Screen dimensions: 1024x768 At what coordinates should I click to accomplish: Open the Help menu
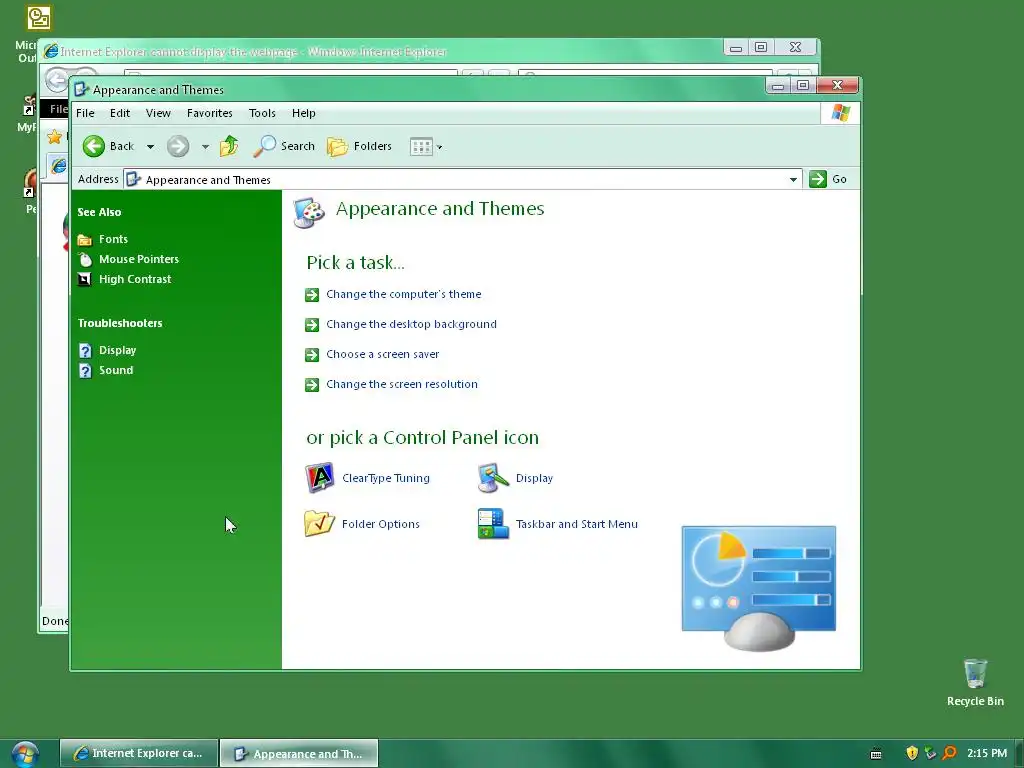[304, 113]
